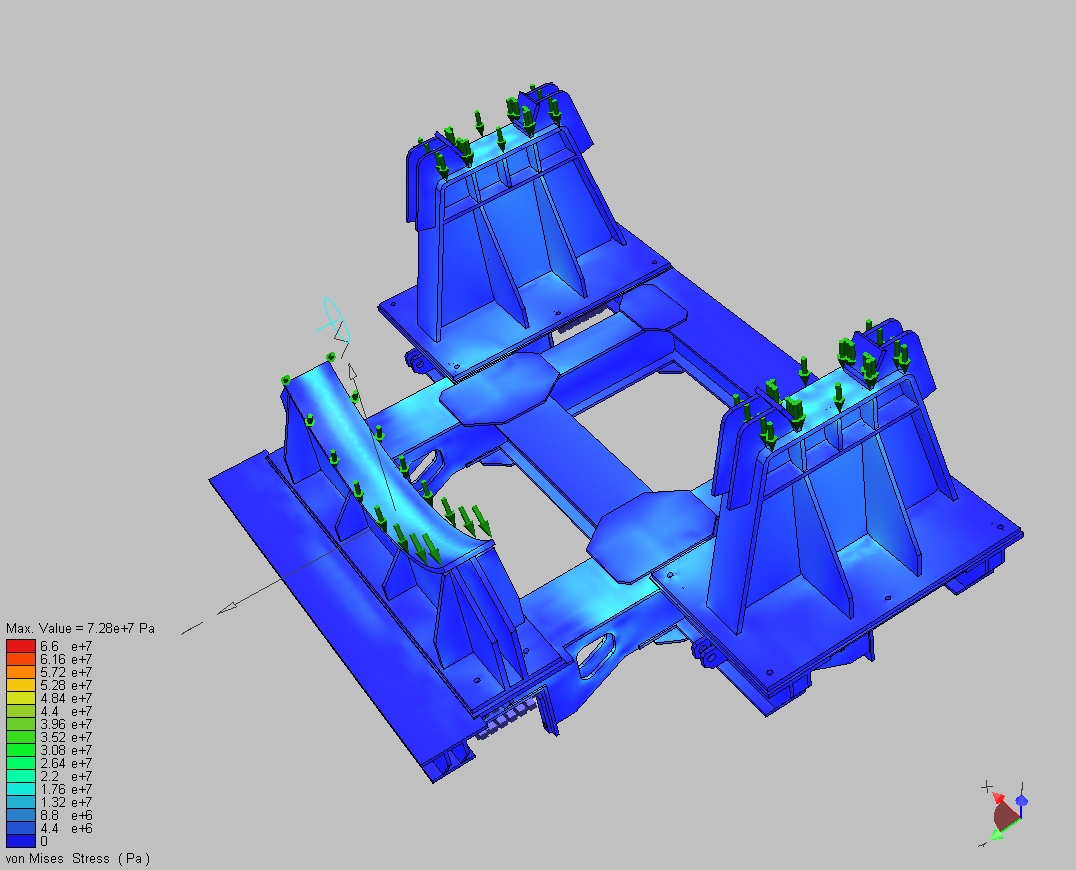Click the '4.4 e+6' legend value
The width and height of the screenshot is (1076, 870).
click(66, 829)
